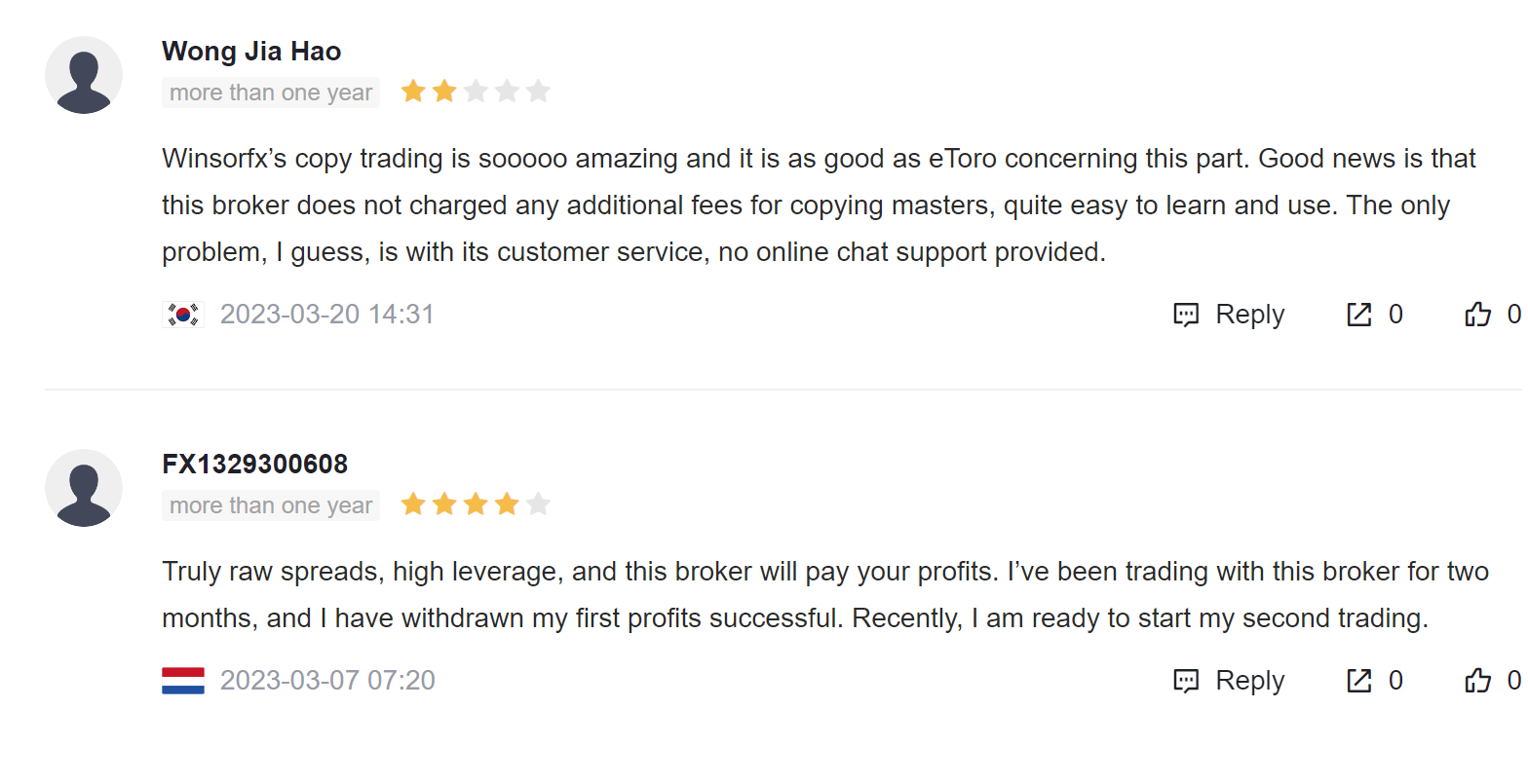Image resolution: width=1528 pixels, height=784 pixels.
Task: Click 'more than one year' tag on first review
Action: (271, 93)
